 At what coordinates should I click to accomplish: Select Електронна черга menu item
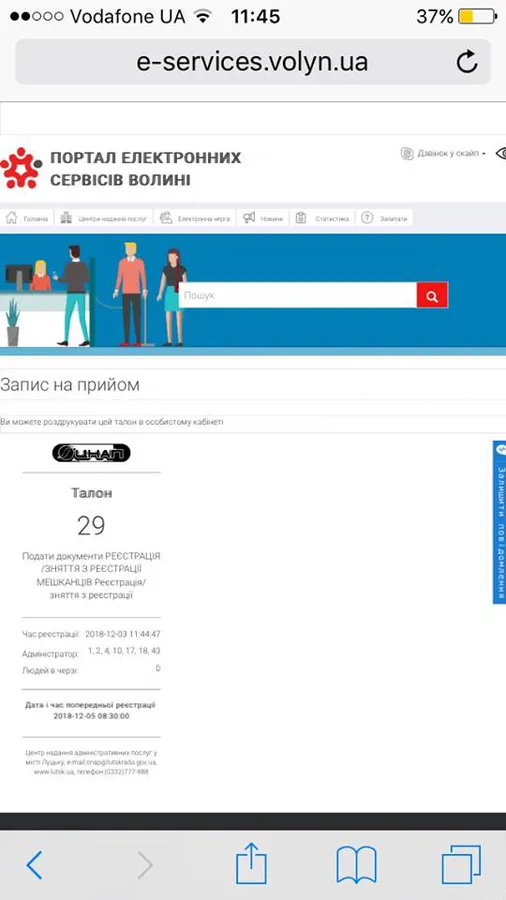[x=195, y=218]
